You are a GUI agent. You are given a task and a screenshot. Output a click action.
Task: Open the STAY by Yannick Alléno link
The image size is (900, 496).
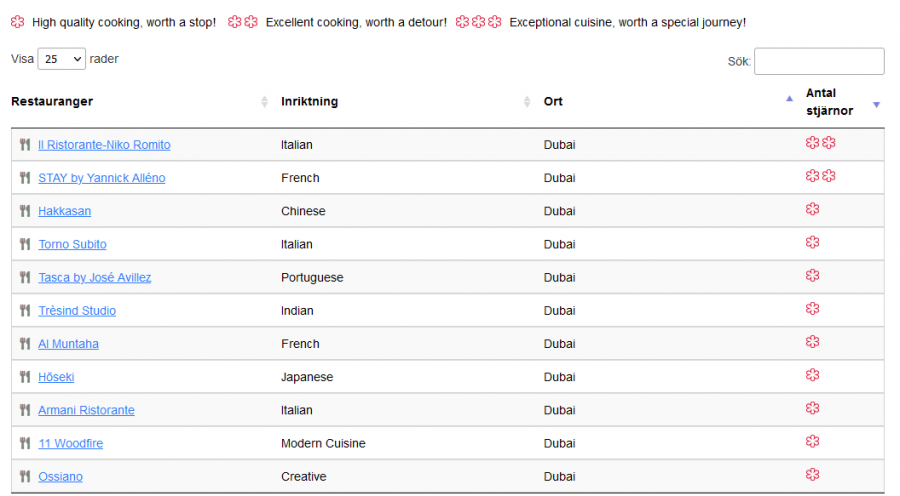click(102, 178)
